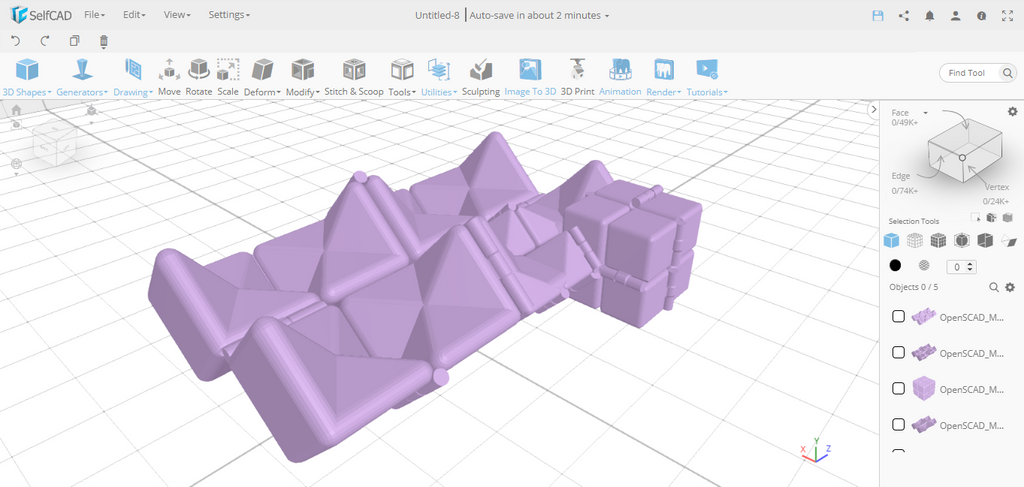Open the Drawing tool
The height and width of the screenshot is (487, 1024).
coord(133,77)
